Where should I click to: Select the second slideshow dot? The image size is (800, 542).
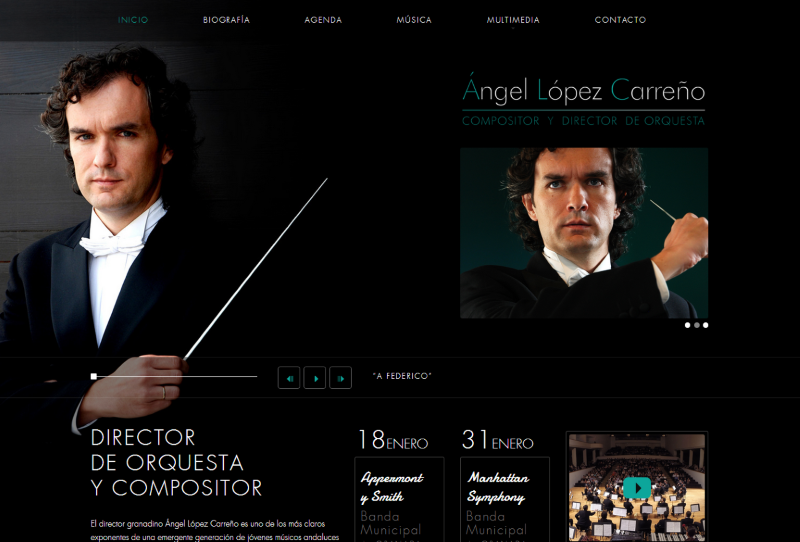(696, 325)
